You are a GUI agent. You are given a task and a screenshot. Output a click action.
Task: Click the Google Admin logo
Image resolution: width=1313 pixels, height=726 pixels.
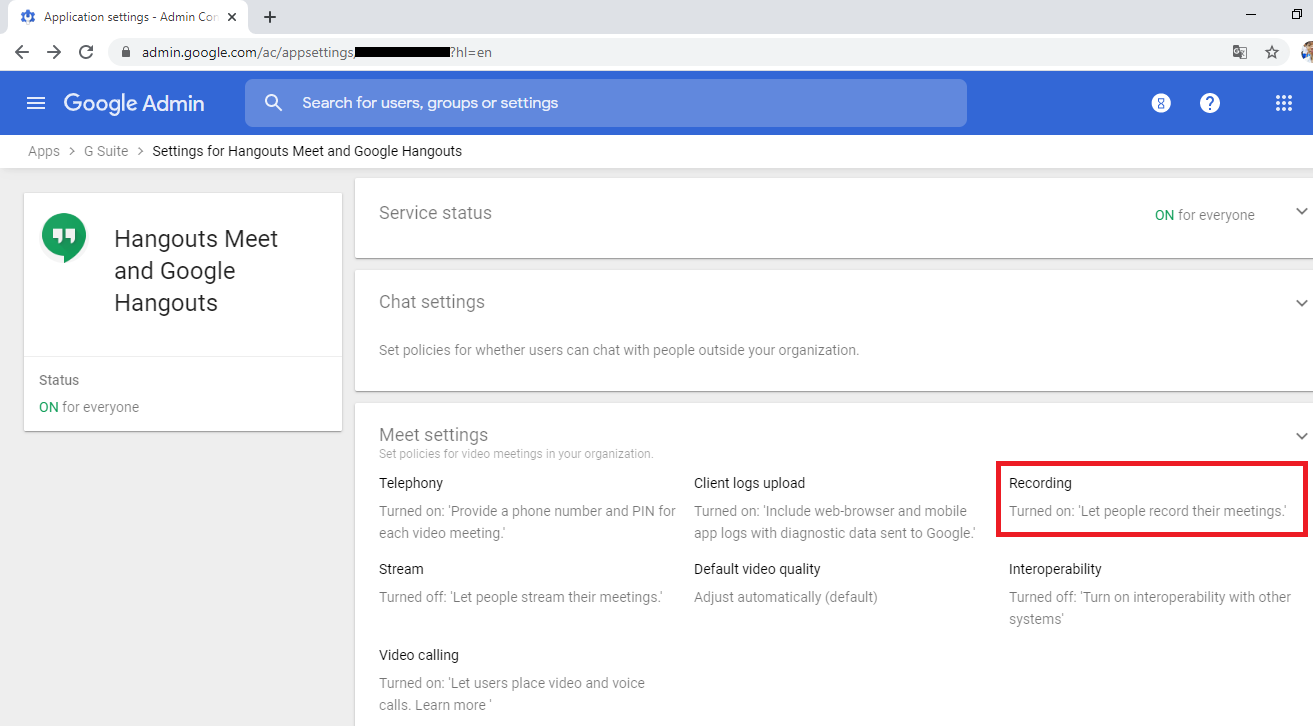[x=134, y=103]
